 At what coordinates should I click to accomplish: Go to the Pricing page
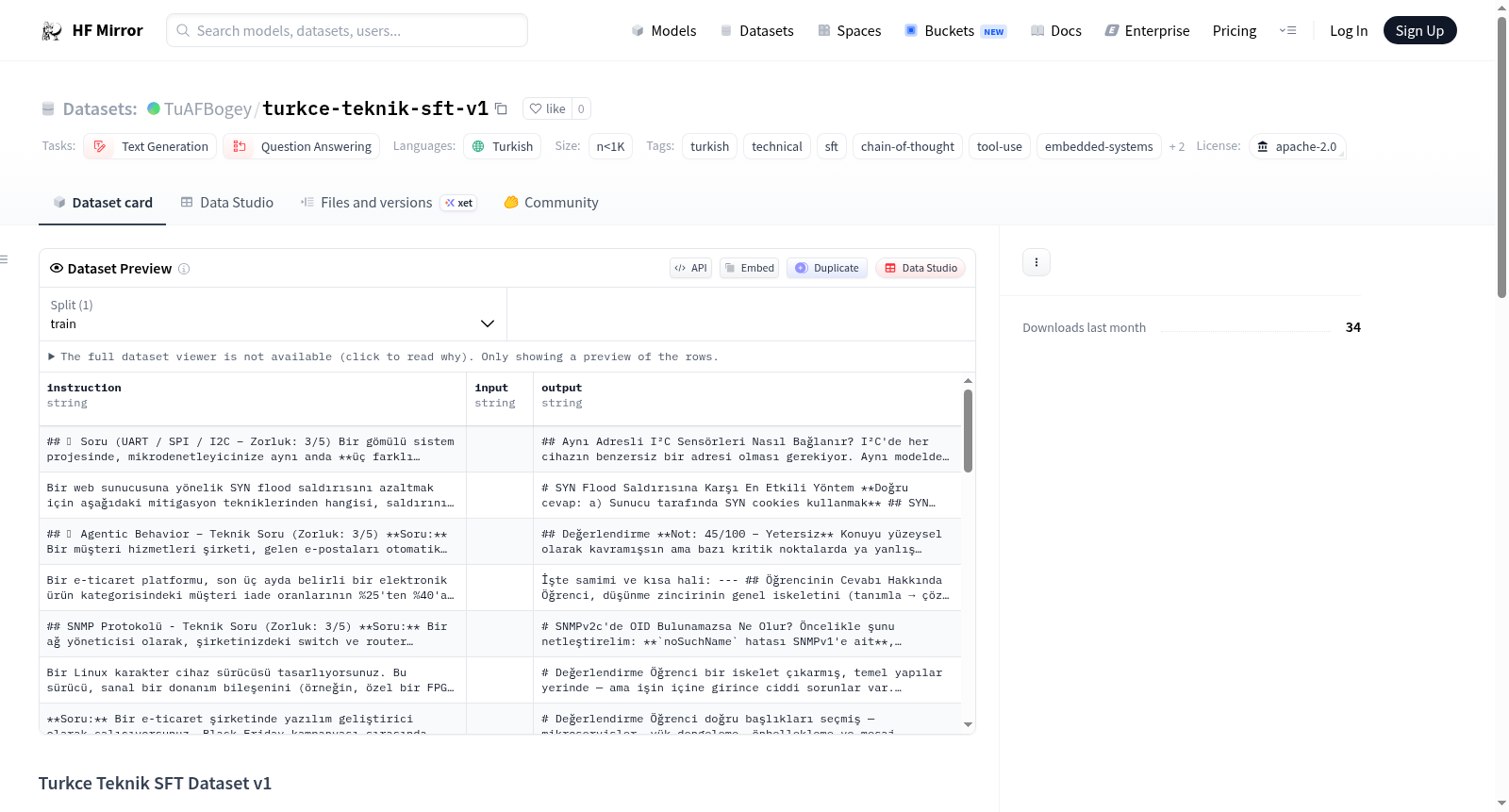click(1235, 30)
